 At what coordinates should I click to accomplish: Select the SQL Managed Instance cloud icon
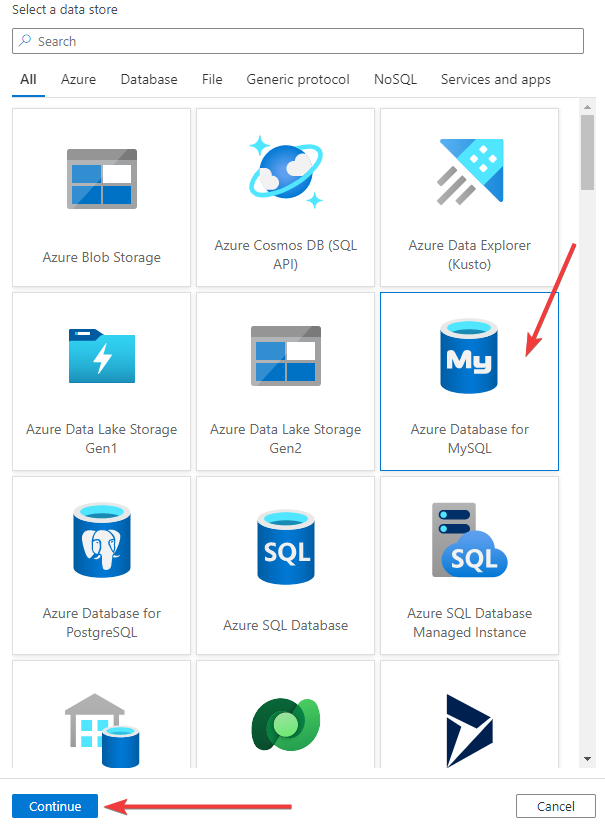[x=470, y=540]
